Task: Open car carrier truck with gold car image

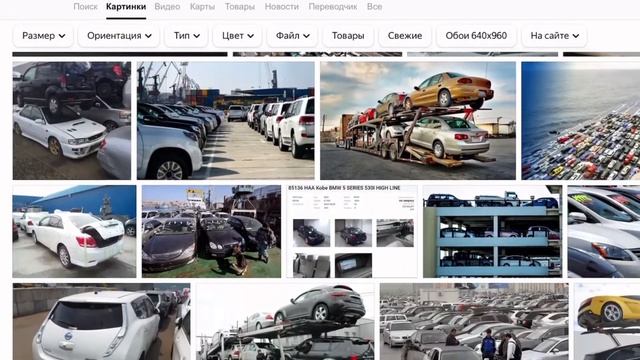Action: coord(418,121)
